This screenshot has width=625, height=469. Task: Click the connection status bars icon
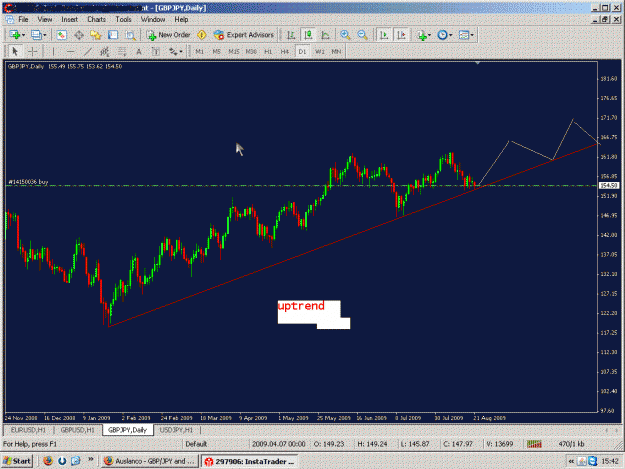[534, 444]
